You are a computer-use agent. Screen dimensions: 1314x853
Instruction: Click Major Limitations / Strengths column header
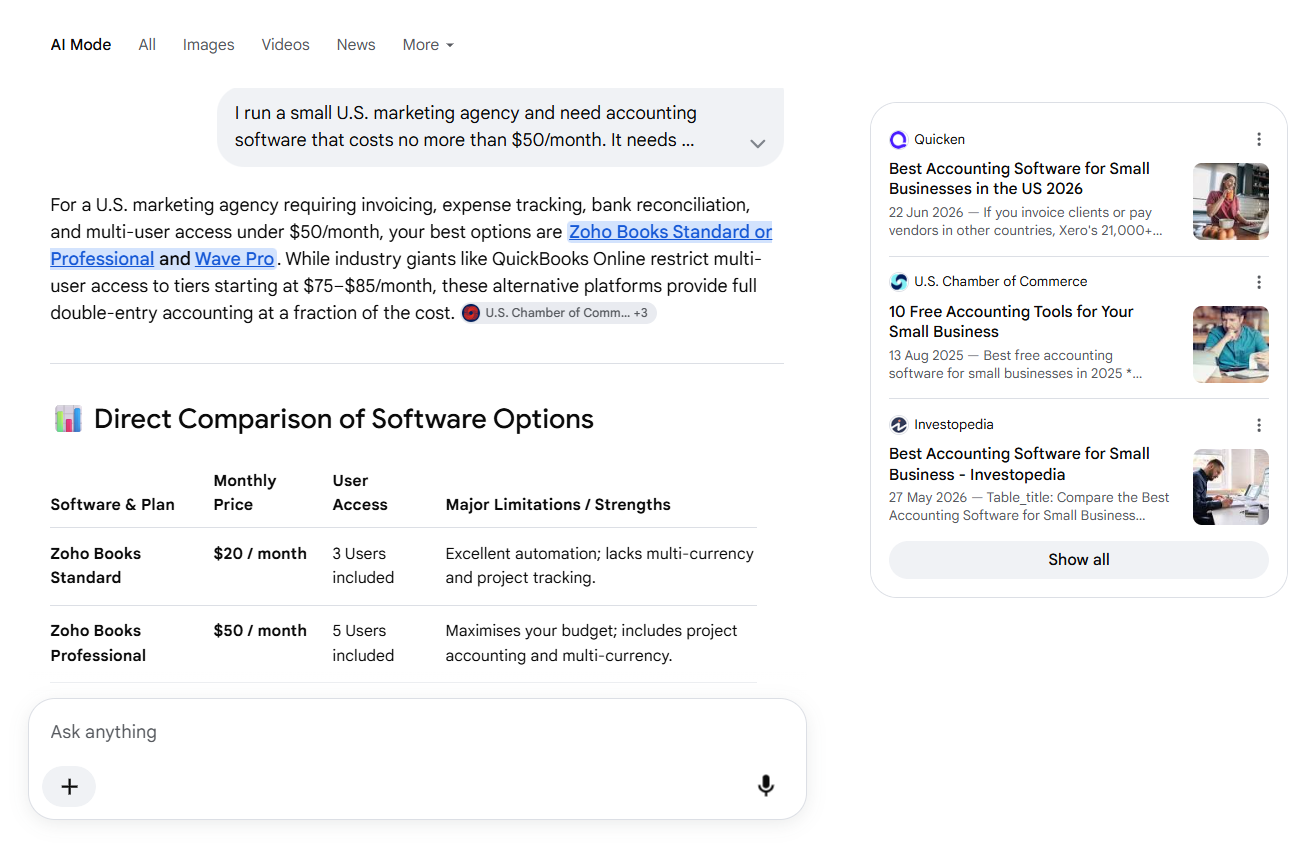click(558, 505)
